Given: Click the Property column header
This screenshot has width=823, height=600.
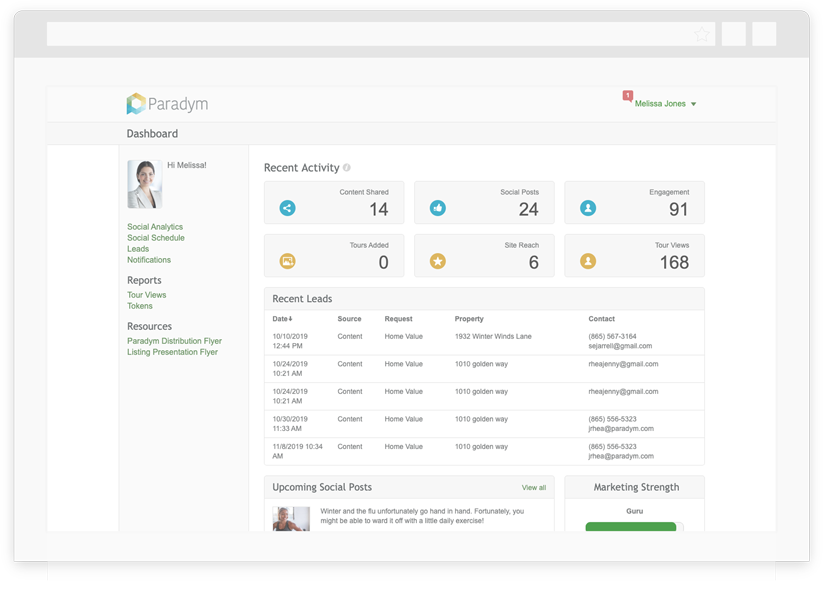Looking at the screenshot, I should point(469,319).
